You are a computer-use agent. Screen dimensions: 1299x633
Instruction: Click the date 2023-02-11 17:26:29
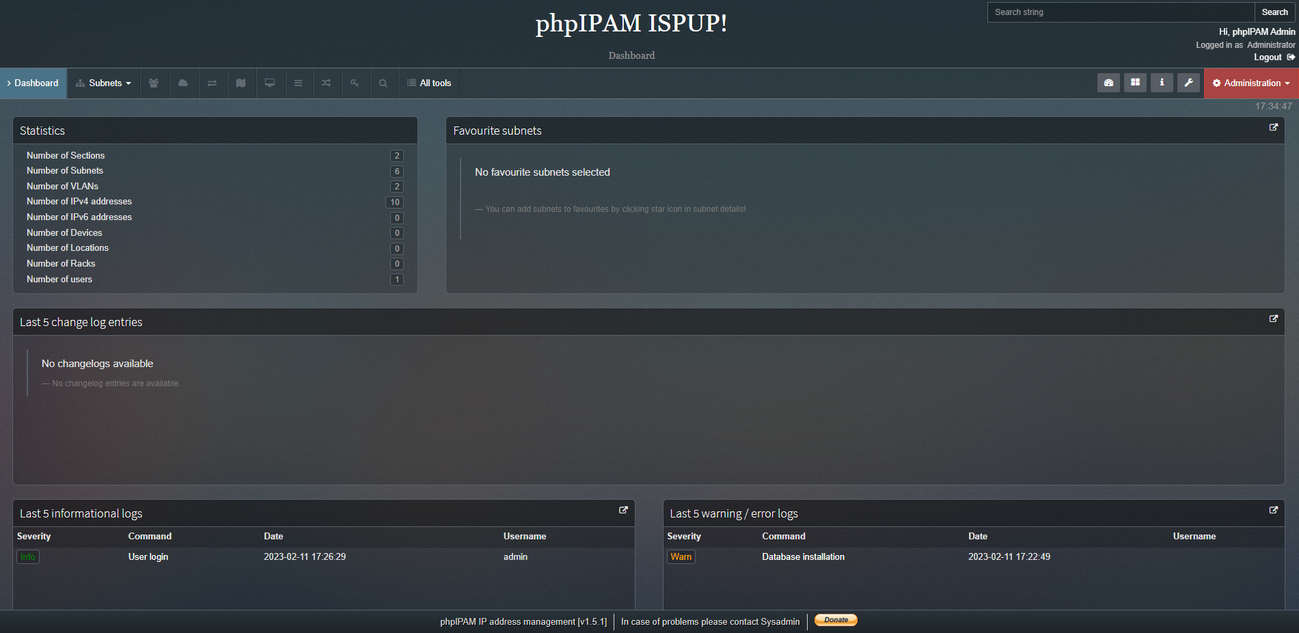pos(305,557)
